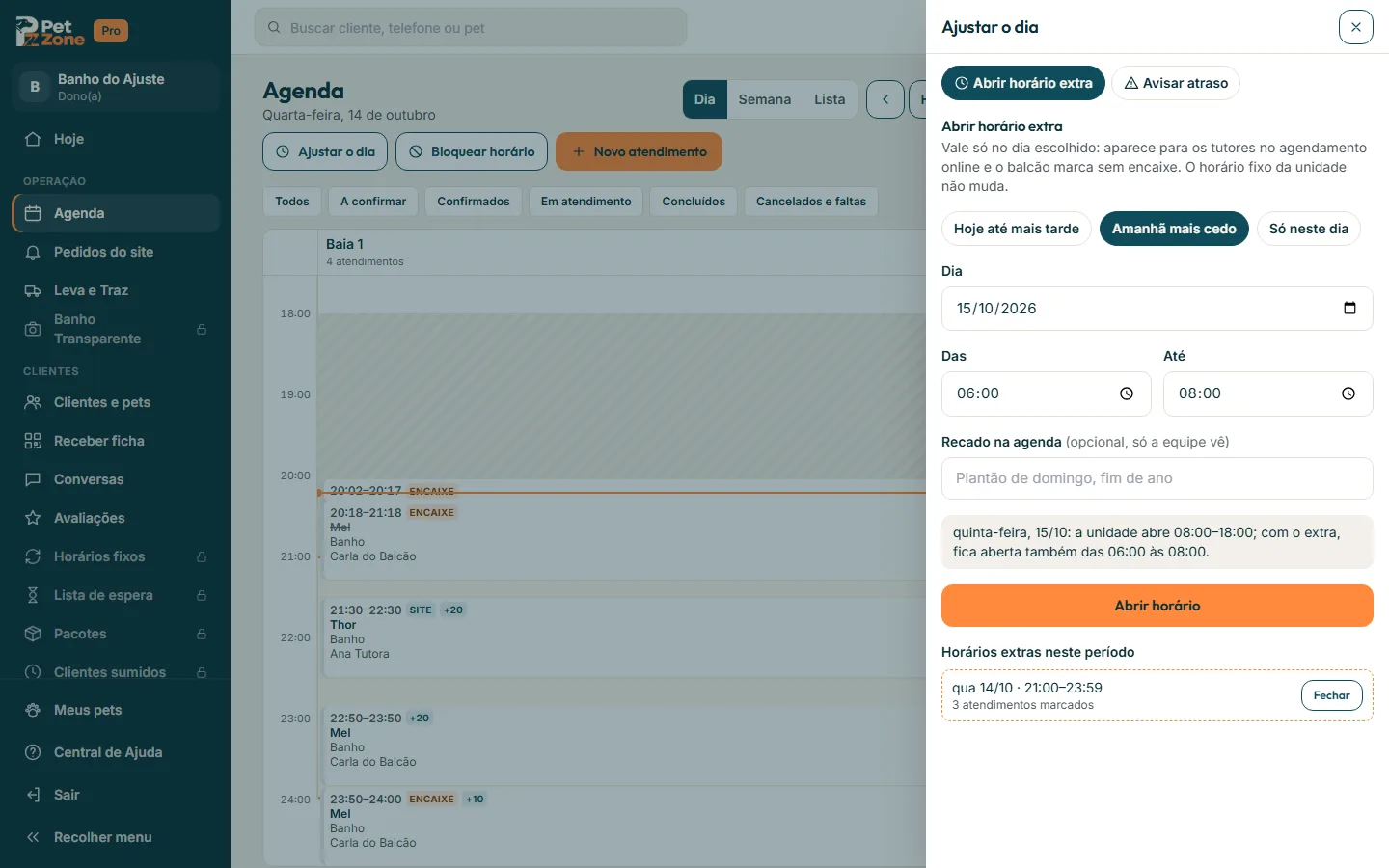Screen dimensions: 1389x868
Task: Select the Amanhã mais cedo preset
Action: coord(1174,229)
